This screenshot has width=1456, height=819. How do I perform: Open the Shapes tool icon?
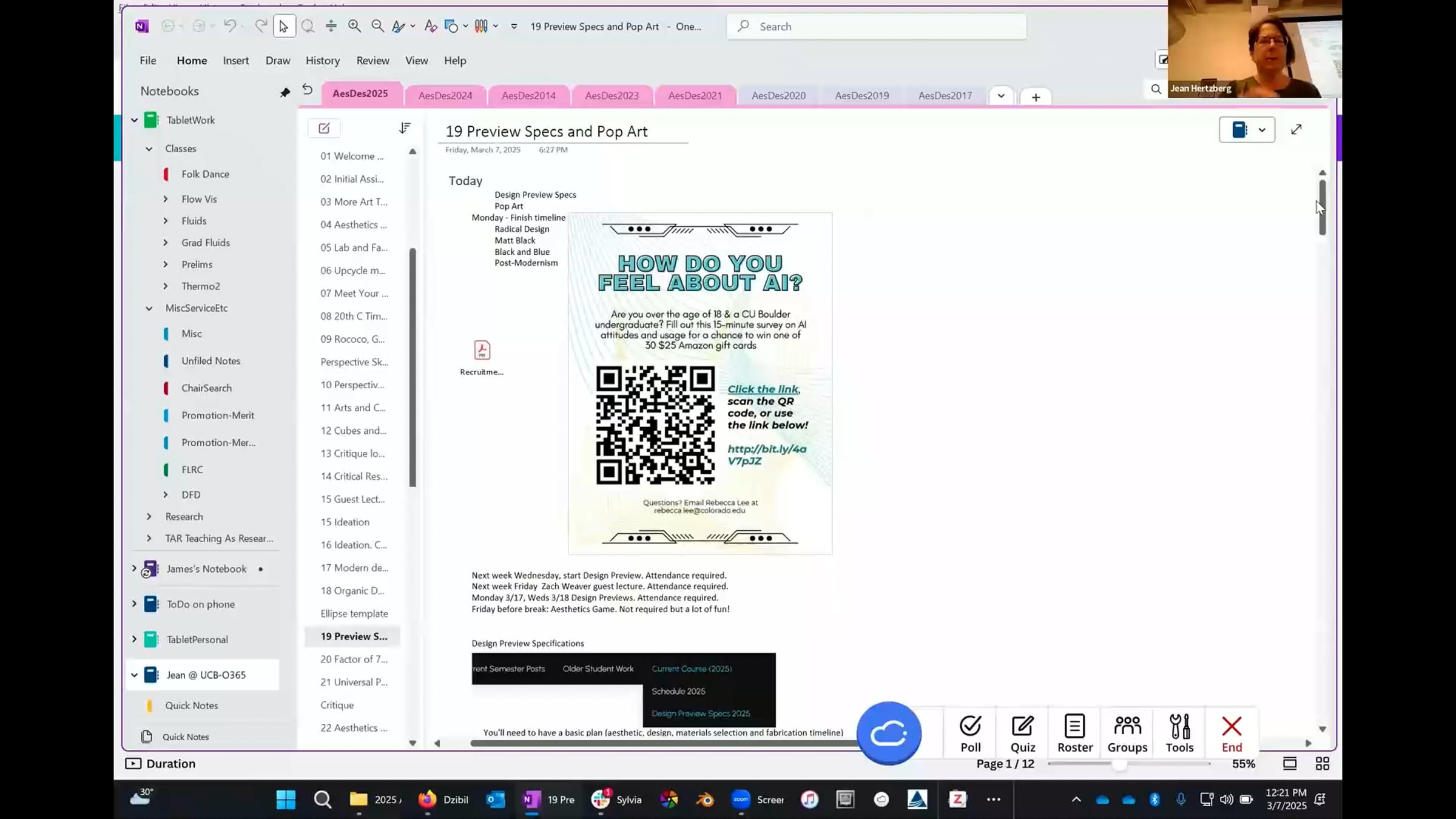(x=451, y=26)
